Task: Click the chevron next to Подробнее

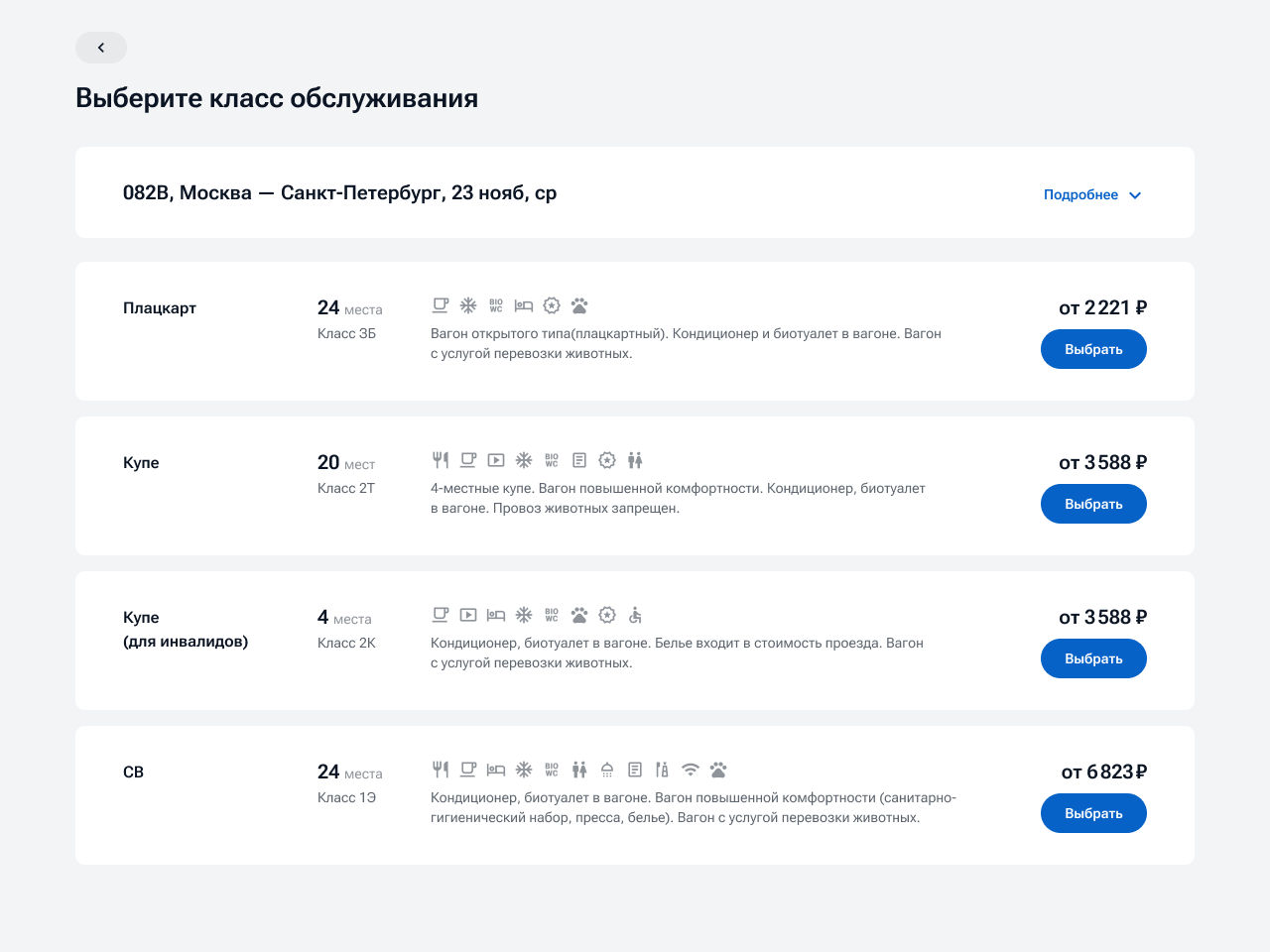Action: 1135,195
